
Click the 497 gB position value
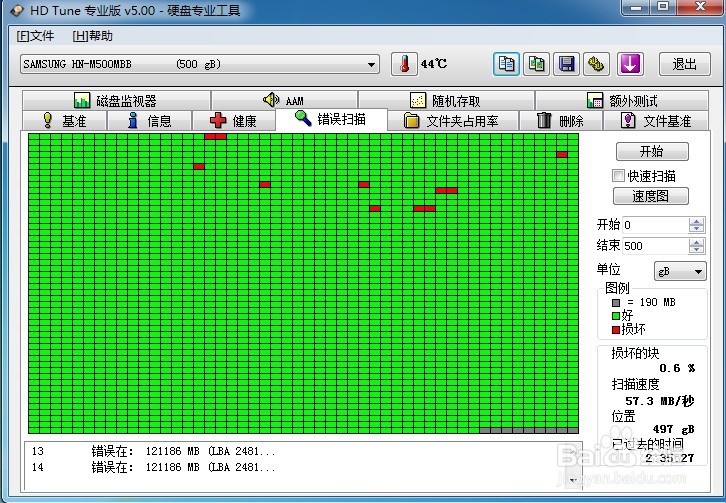(674, 429)
